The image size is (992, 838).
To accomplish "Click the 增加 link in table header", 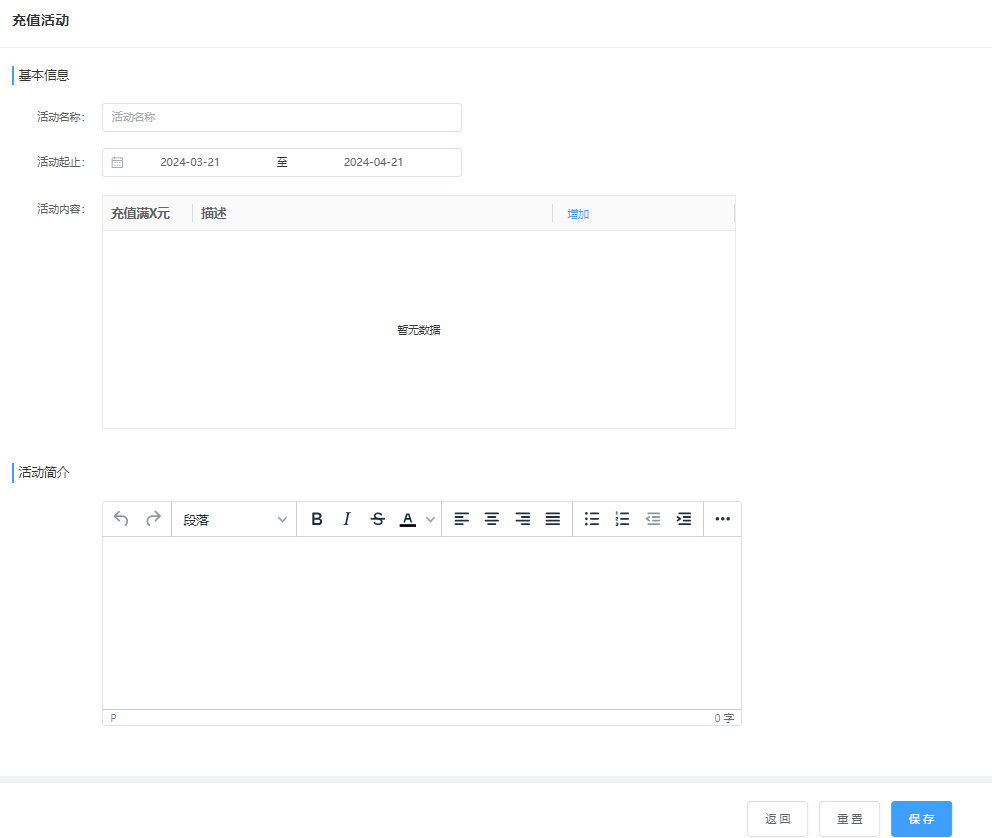I will (x=578, y=214).
